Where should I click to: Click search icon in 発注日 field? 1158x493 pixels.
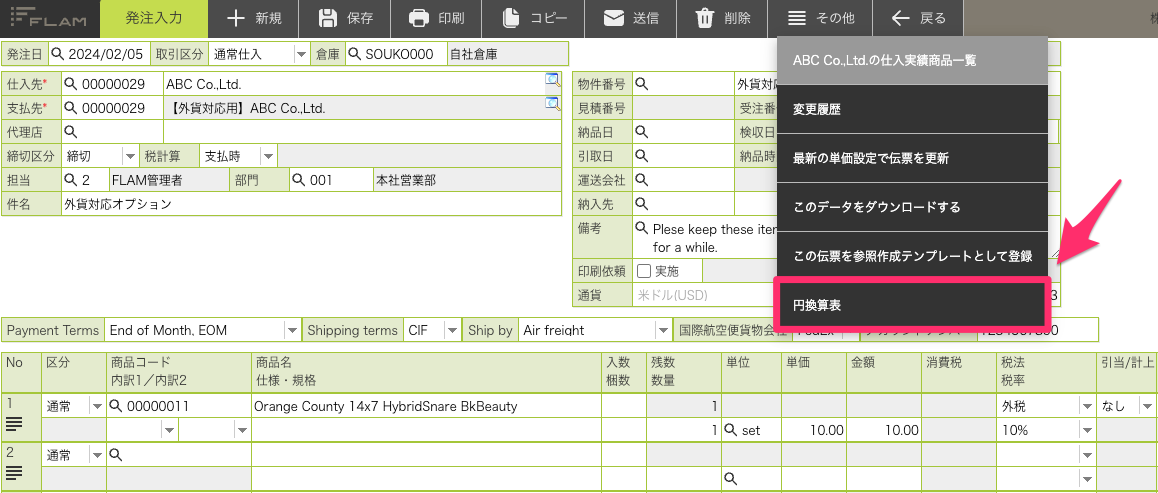click(58, 54)
